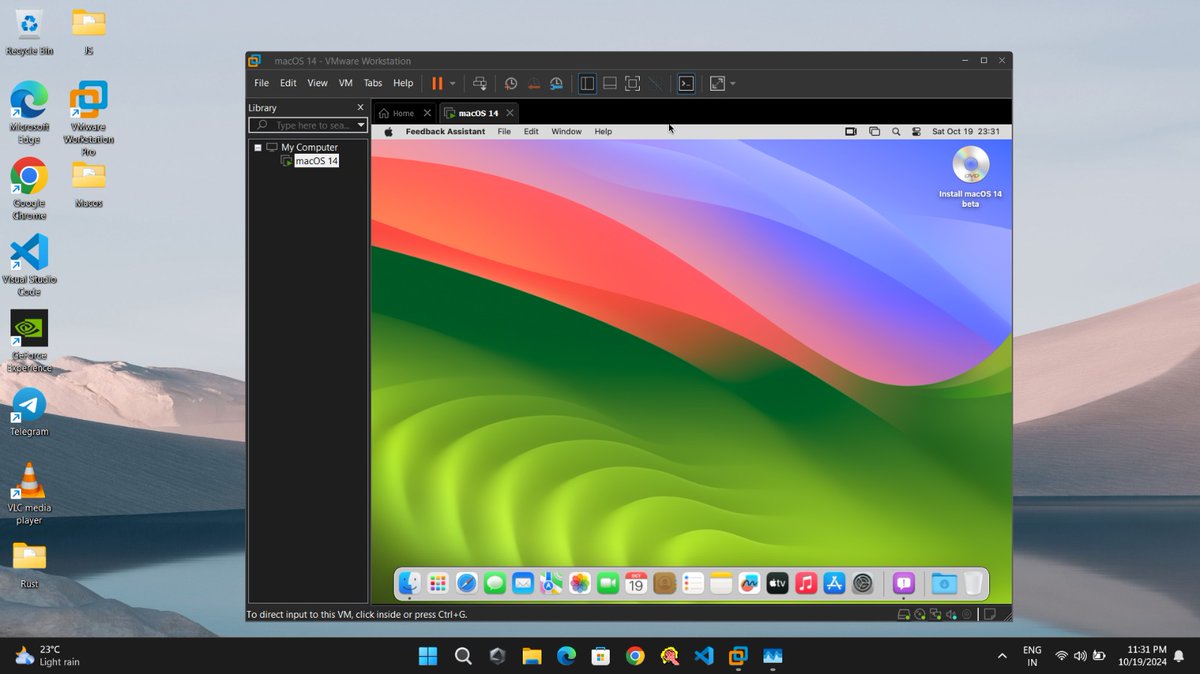The width and height of the screenshot is (1200, 674).
Task: Close the Home tab
Action: pyautogui.click(x=428, y=113)
